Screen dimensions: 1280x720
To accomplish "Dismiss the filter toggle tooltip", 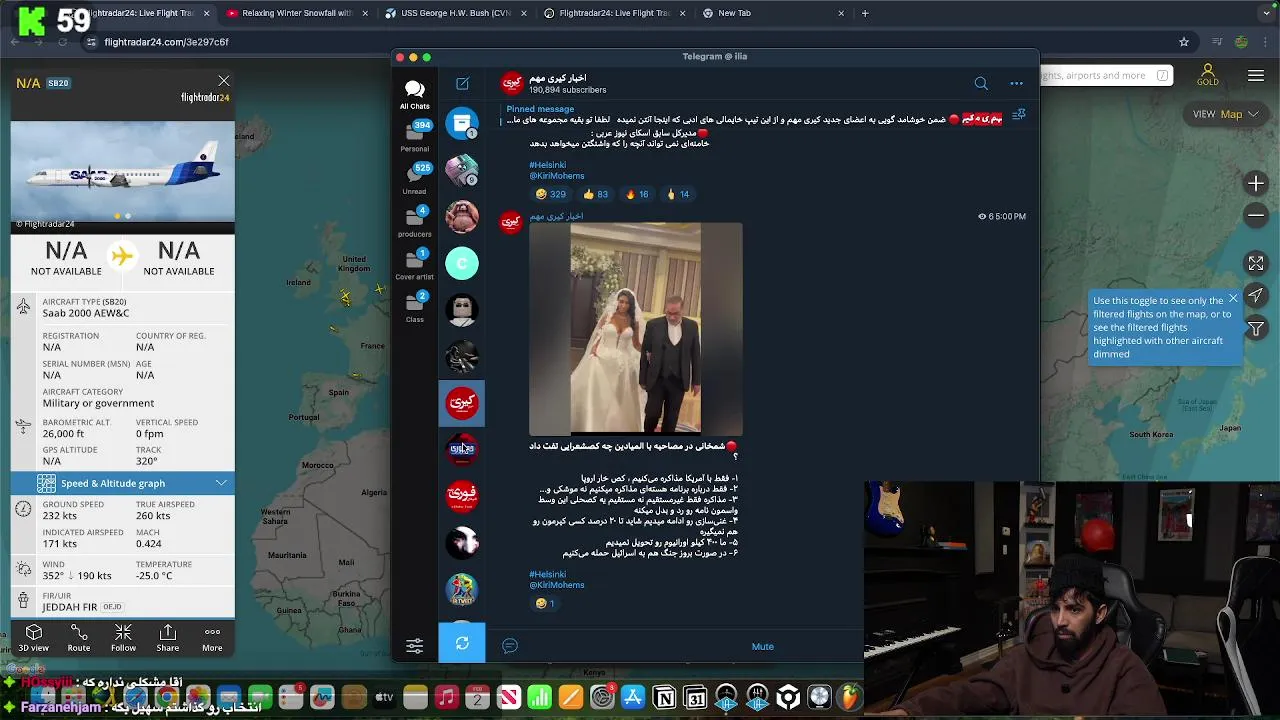I will coord(1233,298).
